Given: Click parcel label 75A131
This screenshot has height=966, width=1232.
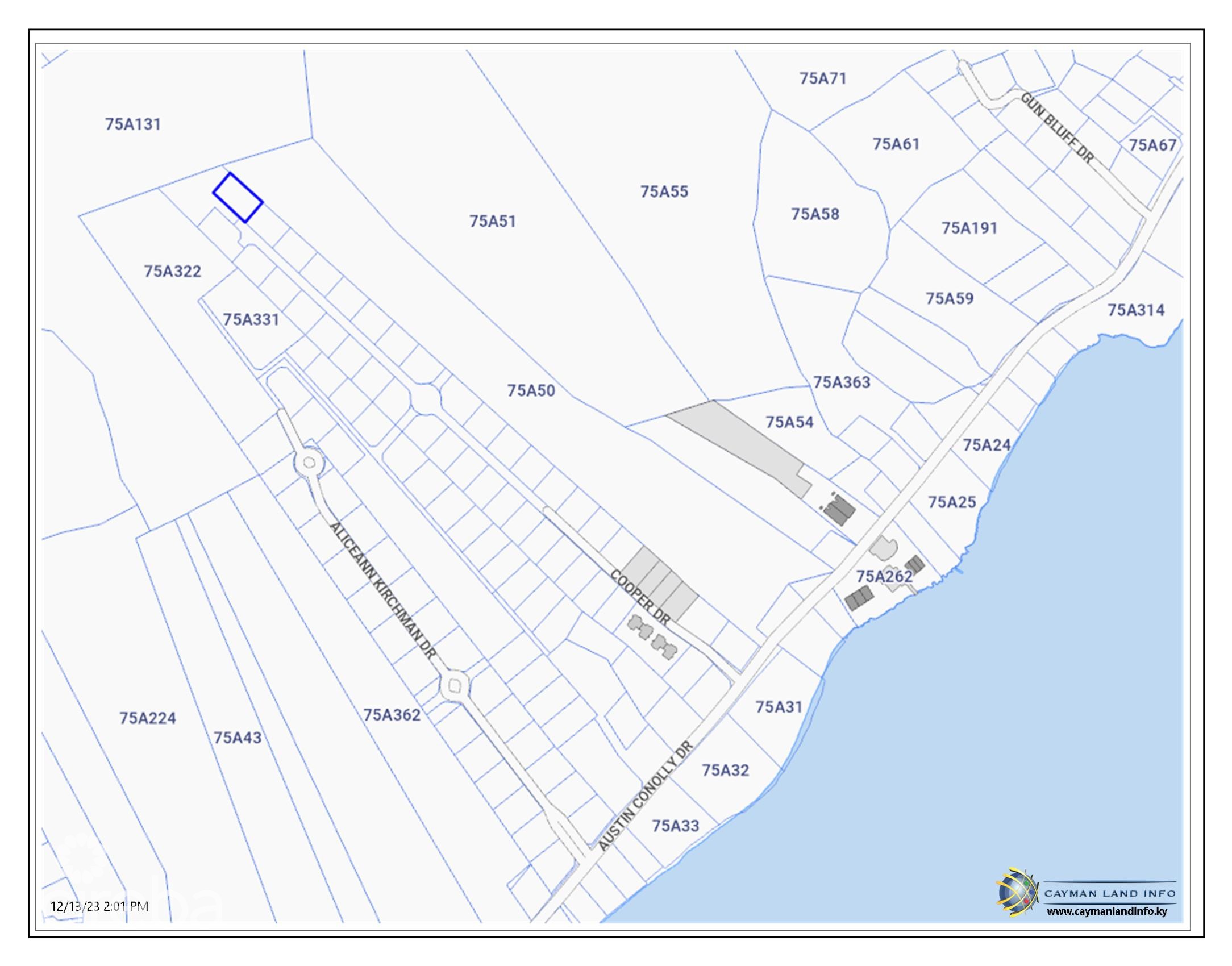Looking at the screenshot, I should tap(133, 124).
